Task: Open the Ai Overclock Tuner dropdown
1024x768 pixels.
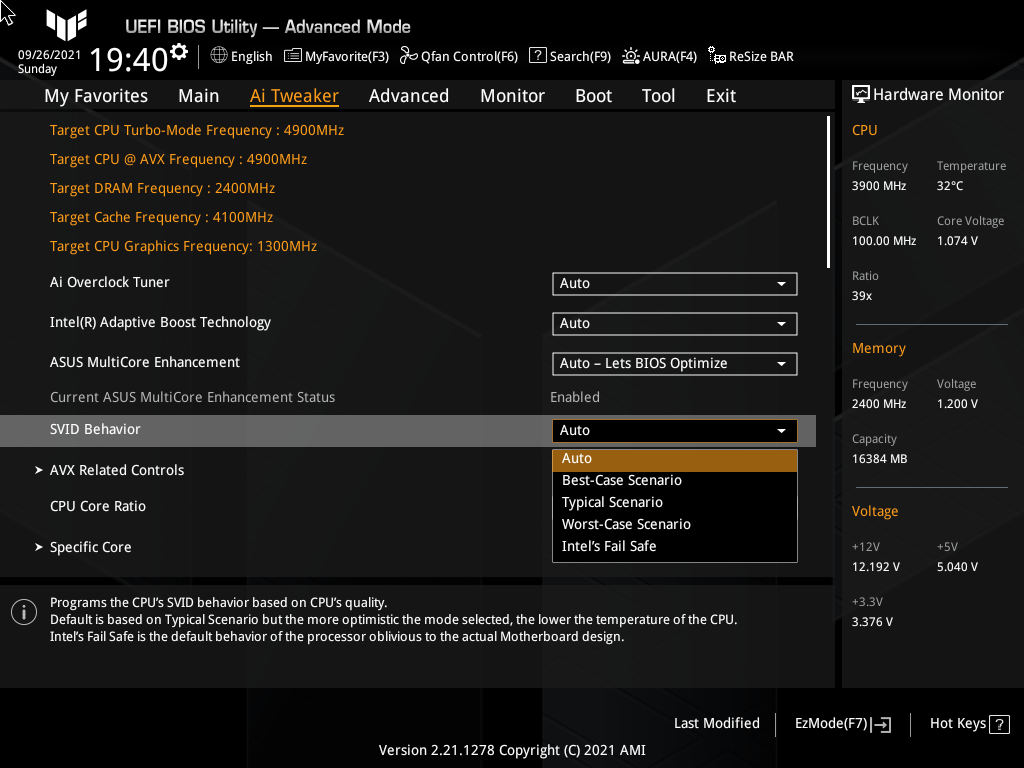Action: coord(674,283)
